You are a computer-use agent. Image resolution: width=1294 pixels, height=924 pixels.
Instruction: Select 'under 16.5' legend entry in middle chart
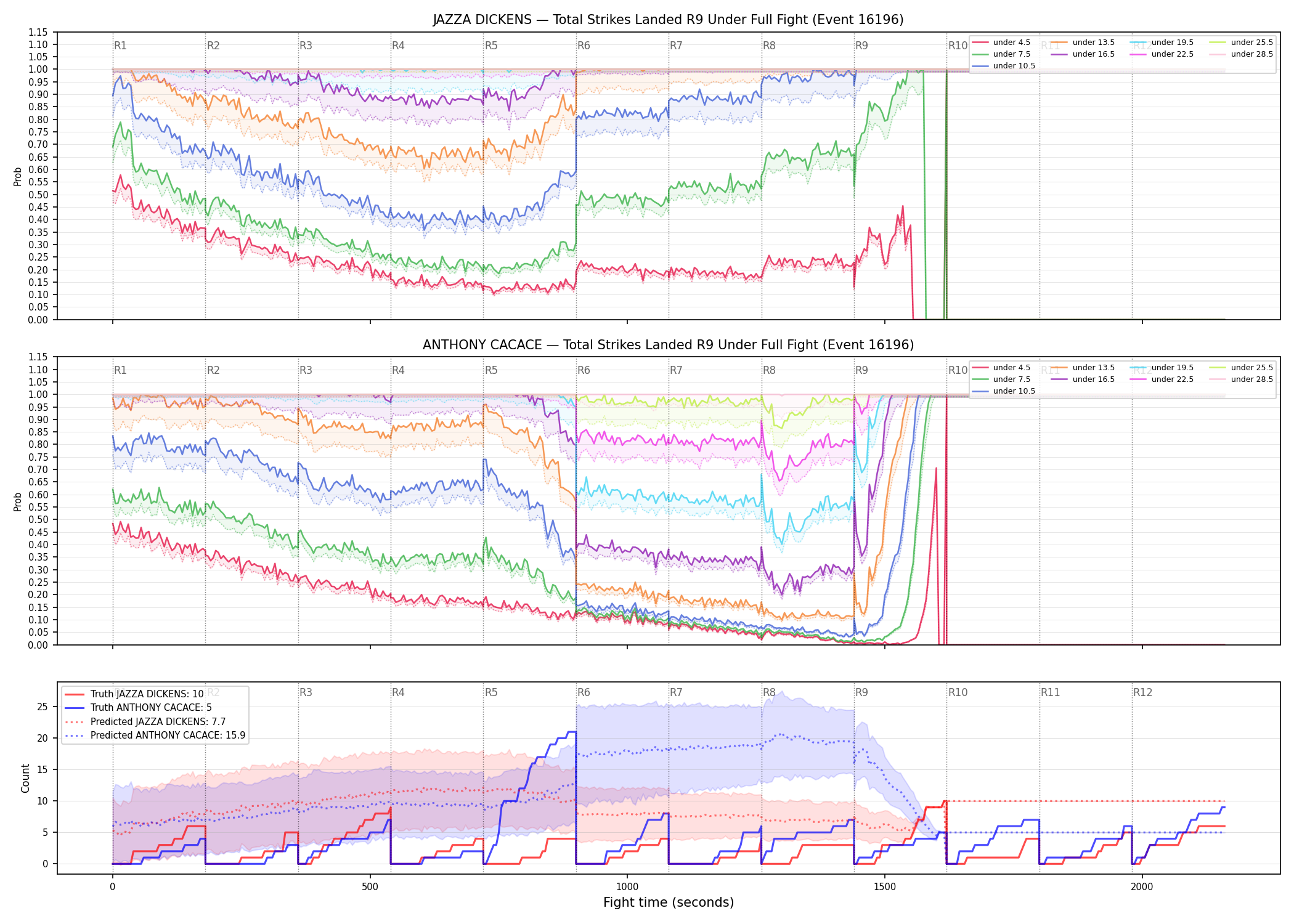pos(1083,379)
